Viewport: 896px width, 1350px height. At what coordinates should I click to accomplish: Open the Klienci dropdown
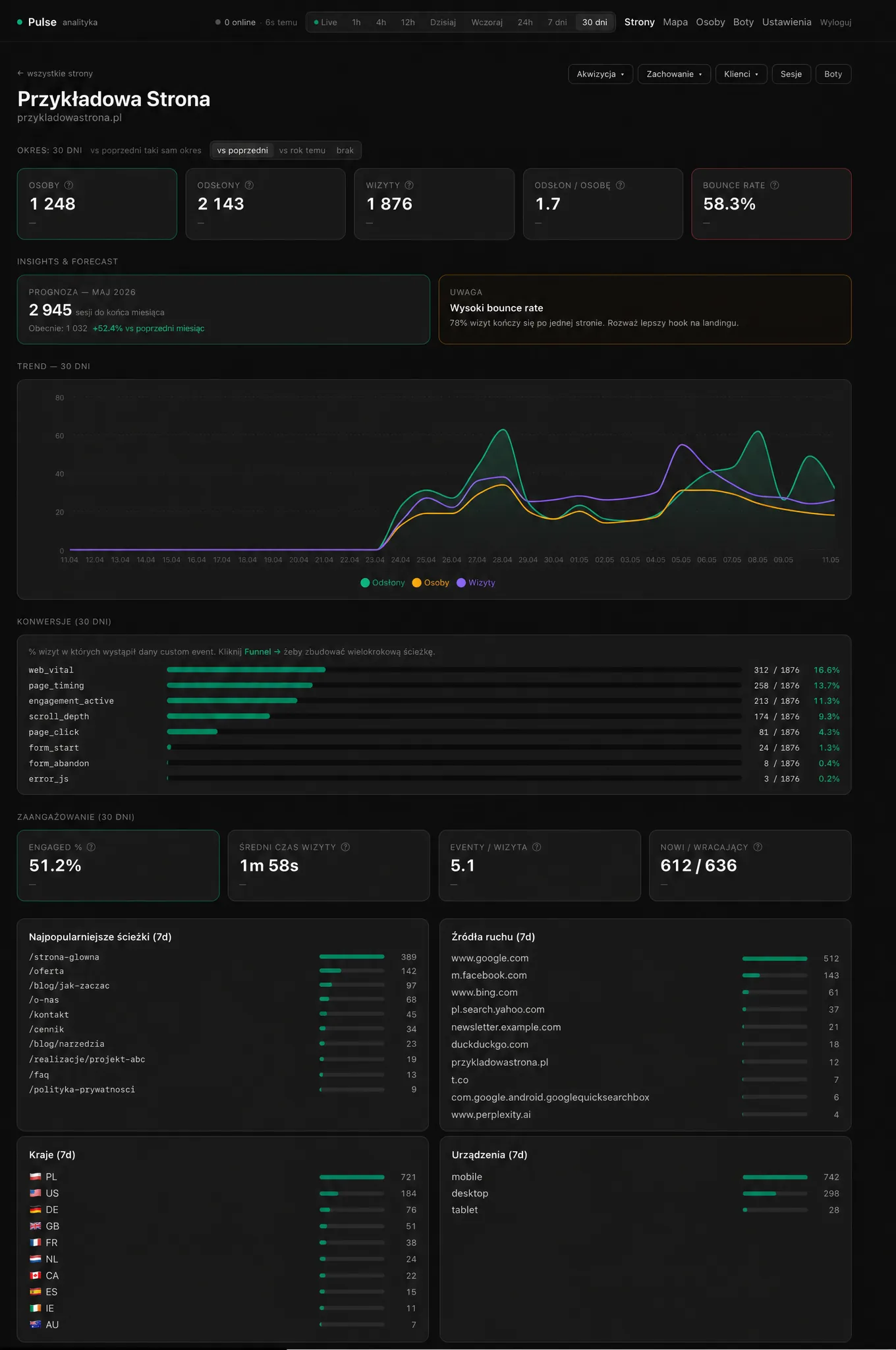741,74
